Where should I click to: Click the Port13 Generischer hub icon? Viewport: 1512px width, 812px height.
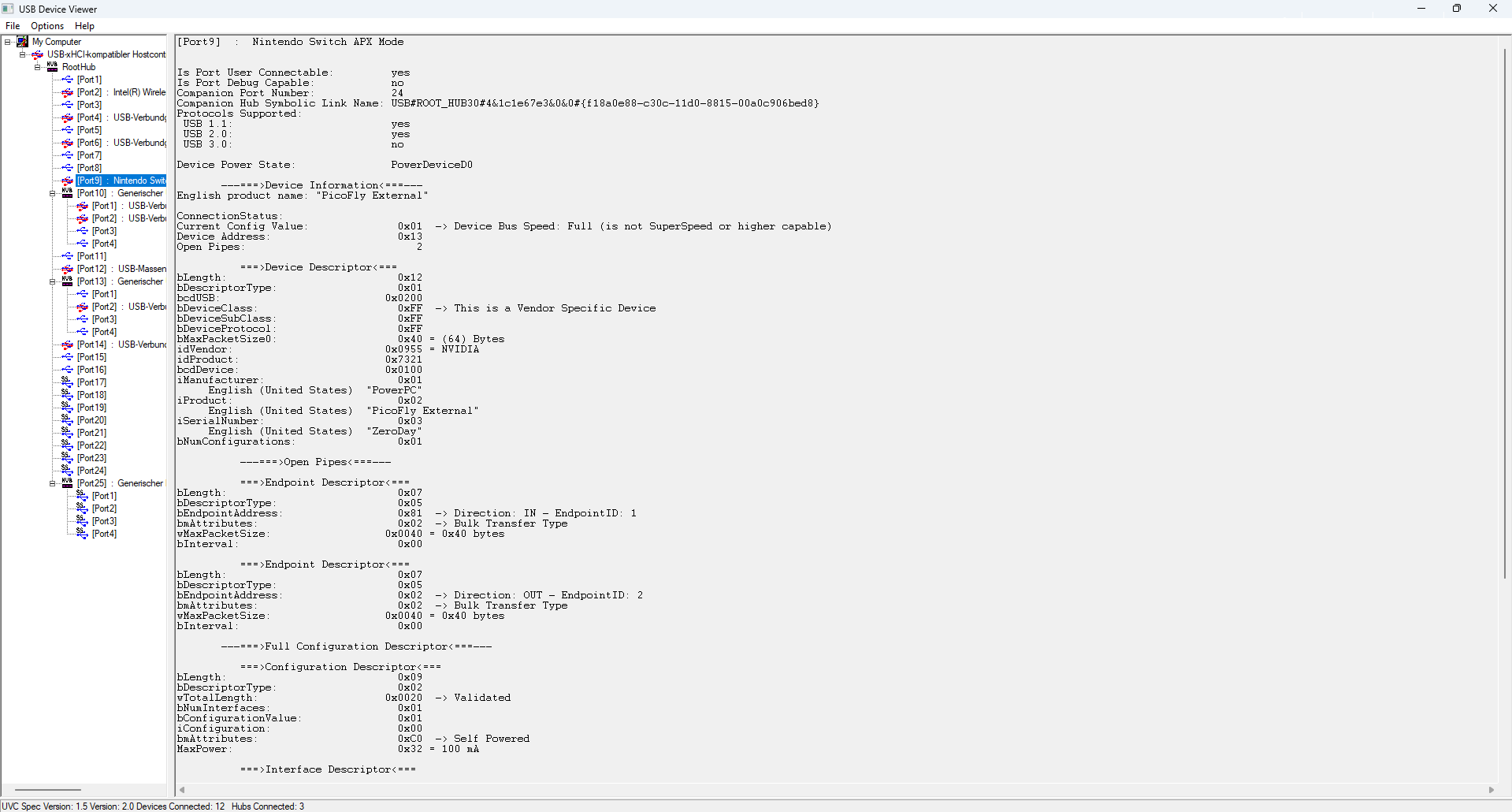[x=67, y=281]
